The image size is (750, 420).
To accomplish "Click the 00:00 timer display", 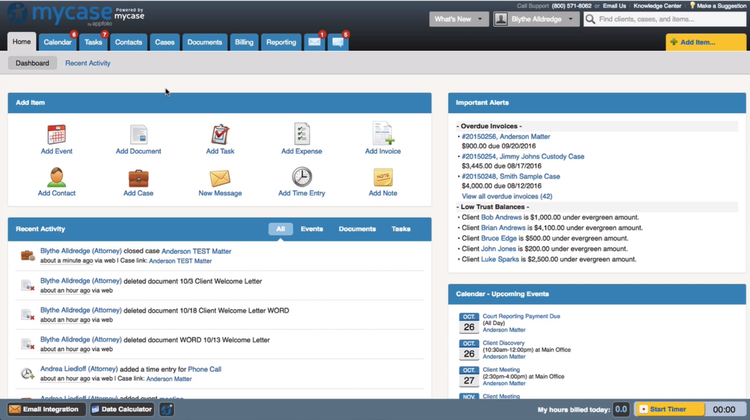I will (x=724, y=409).
